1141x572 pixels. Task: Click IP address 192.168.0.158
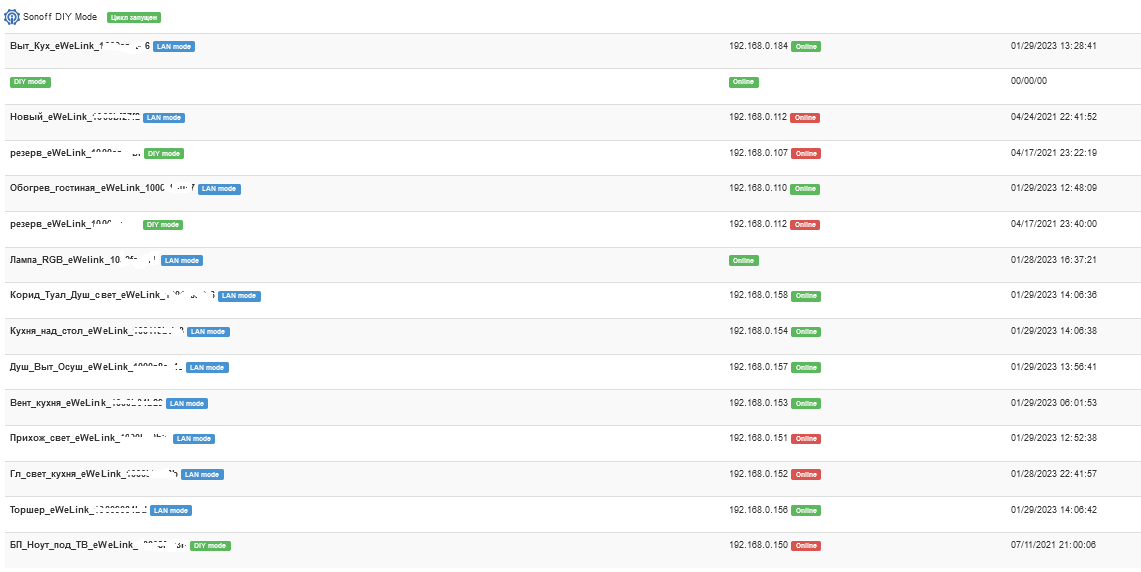pyautogui.click(x=758, y=296)
